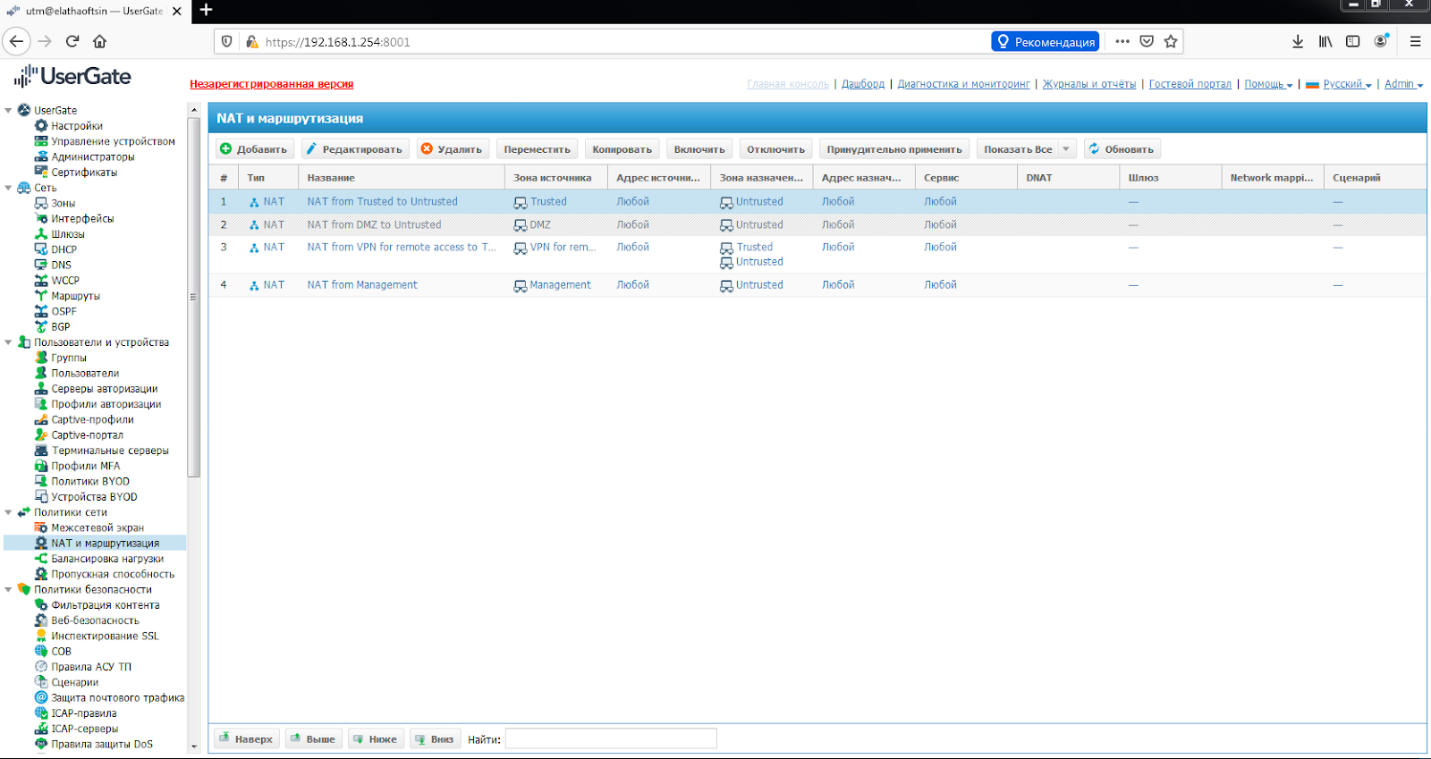Open a new browser tab with plus
The width and height of the screenshot is (1431, 759).
207,10
